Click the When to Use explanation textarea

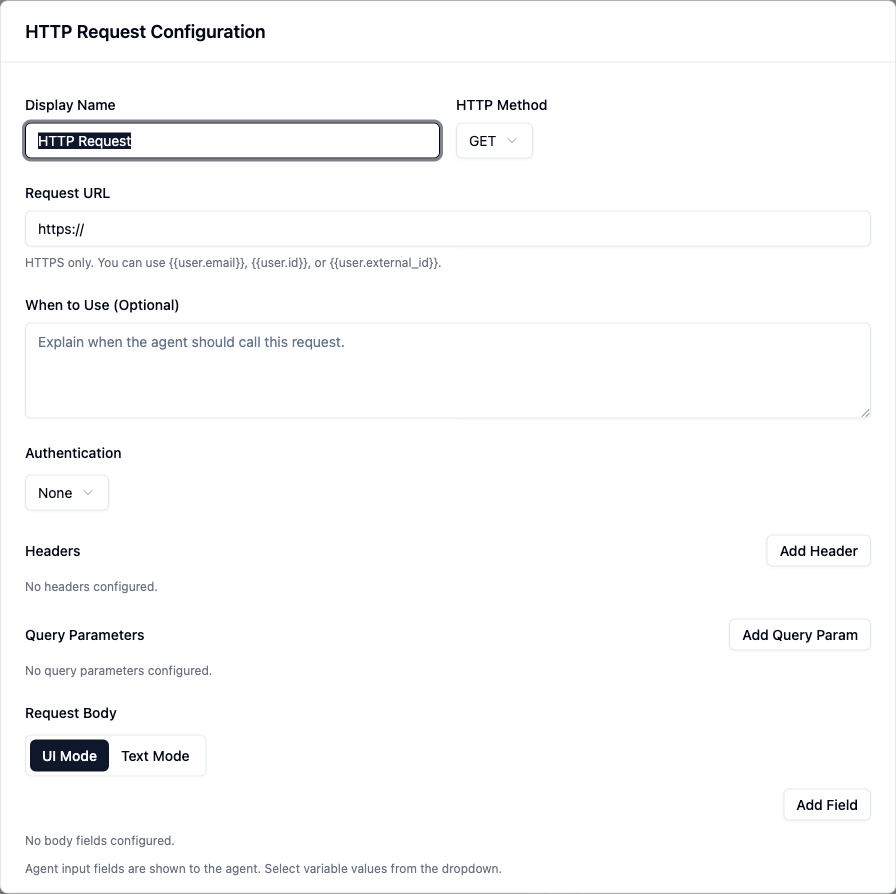click(448, 370)
